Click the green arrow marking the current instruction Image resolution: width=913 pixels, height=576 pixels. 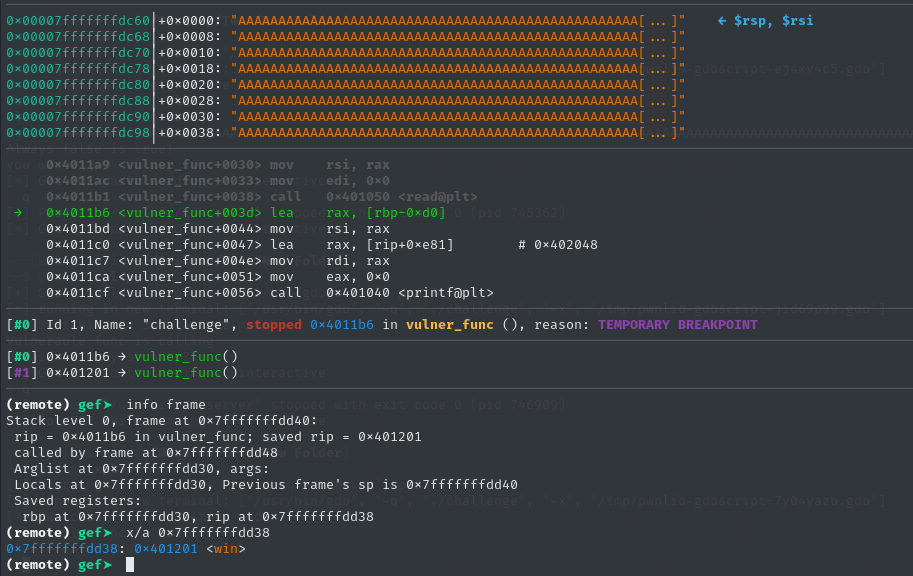pyautogui.click(x=18, y=213)
